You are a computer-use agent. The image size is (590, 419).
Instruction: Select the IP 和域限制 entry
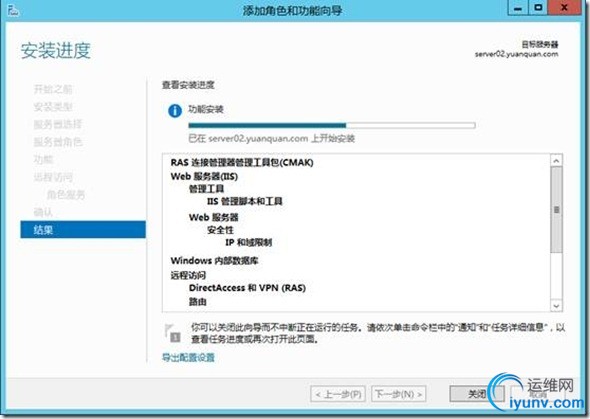248,243
